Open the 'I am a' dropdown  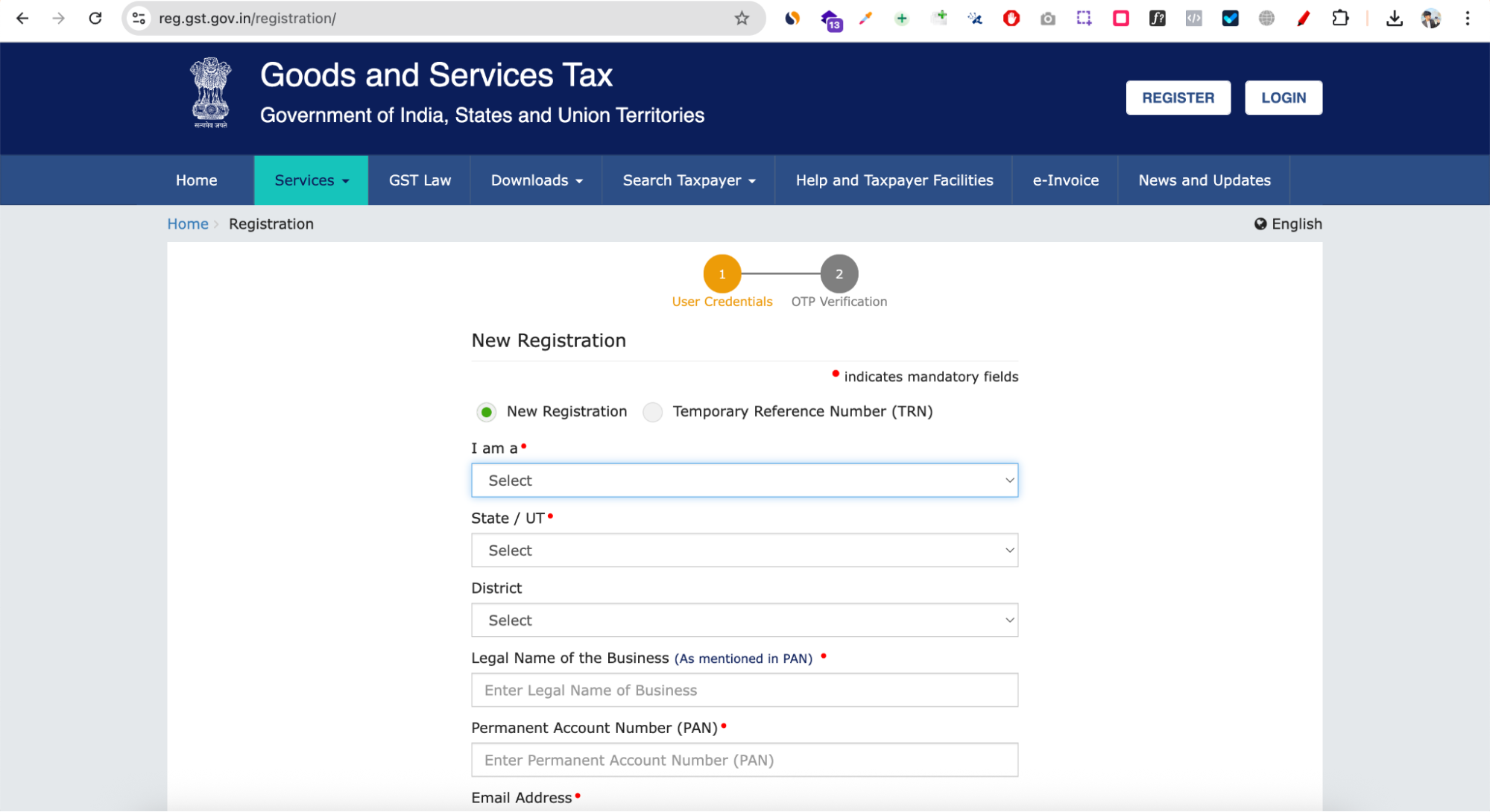tap(744, 480)
